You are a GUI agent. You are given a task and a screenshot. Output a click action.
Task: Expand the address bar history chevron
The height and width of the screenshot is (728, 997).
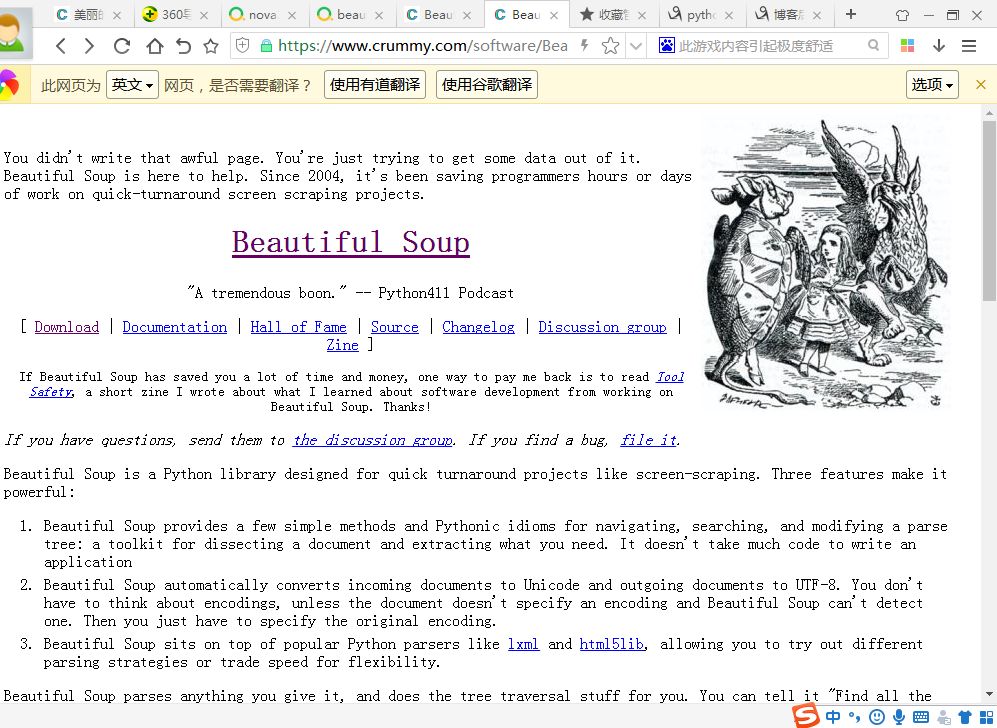(635, 46)
